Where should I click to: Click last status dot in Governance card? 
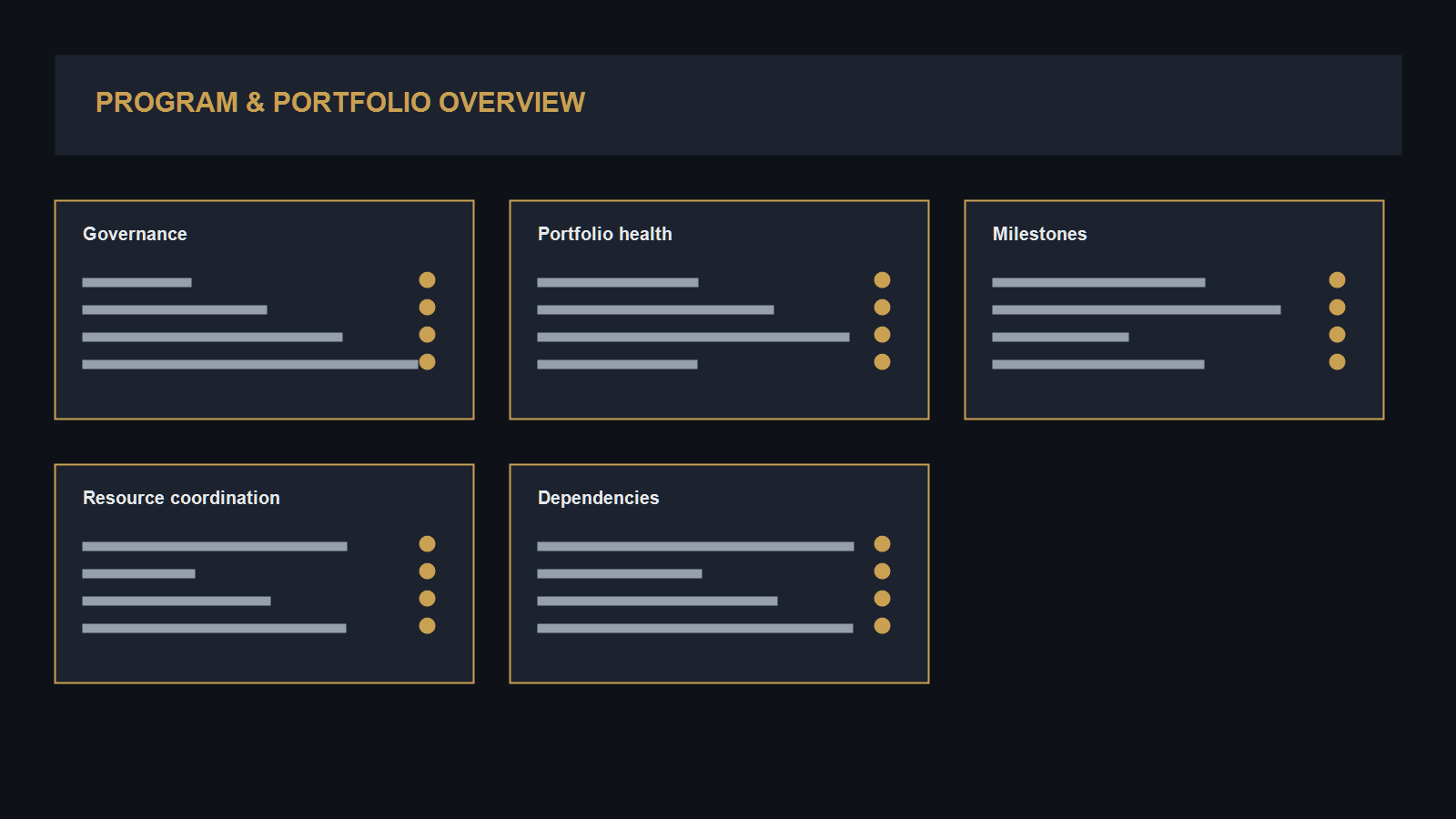pos(427,362)
